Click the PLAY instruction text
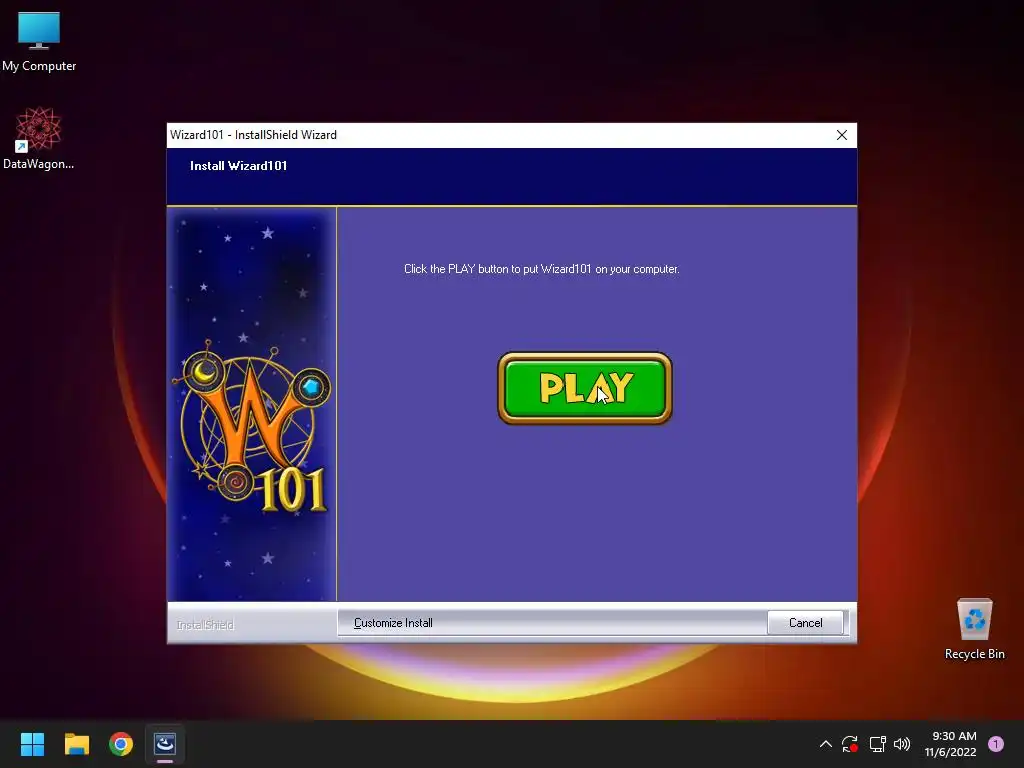 541,269
